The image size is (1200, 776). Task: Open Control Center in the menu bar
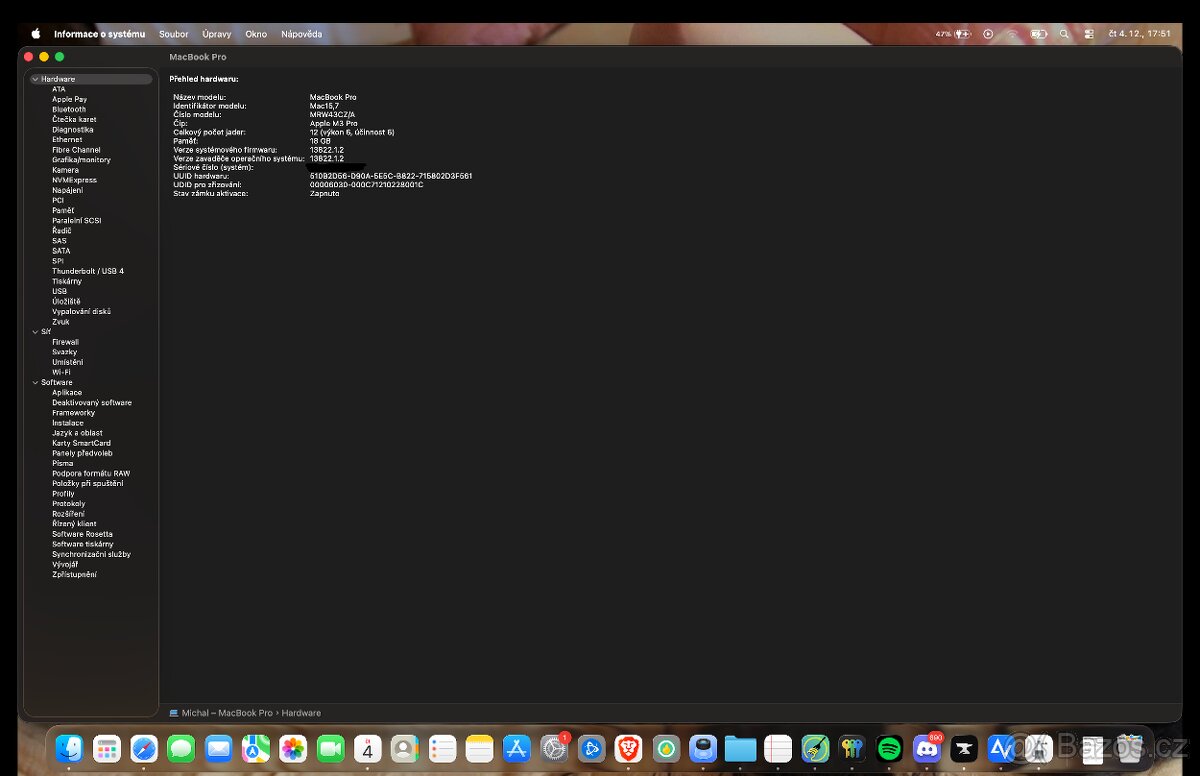[x=1089, y=33]
